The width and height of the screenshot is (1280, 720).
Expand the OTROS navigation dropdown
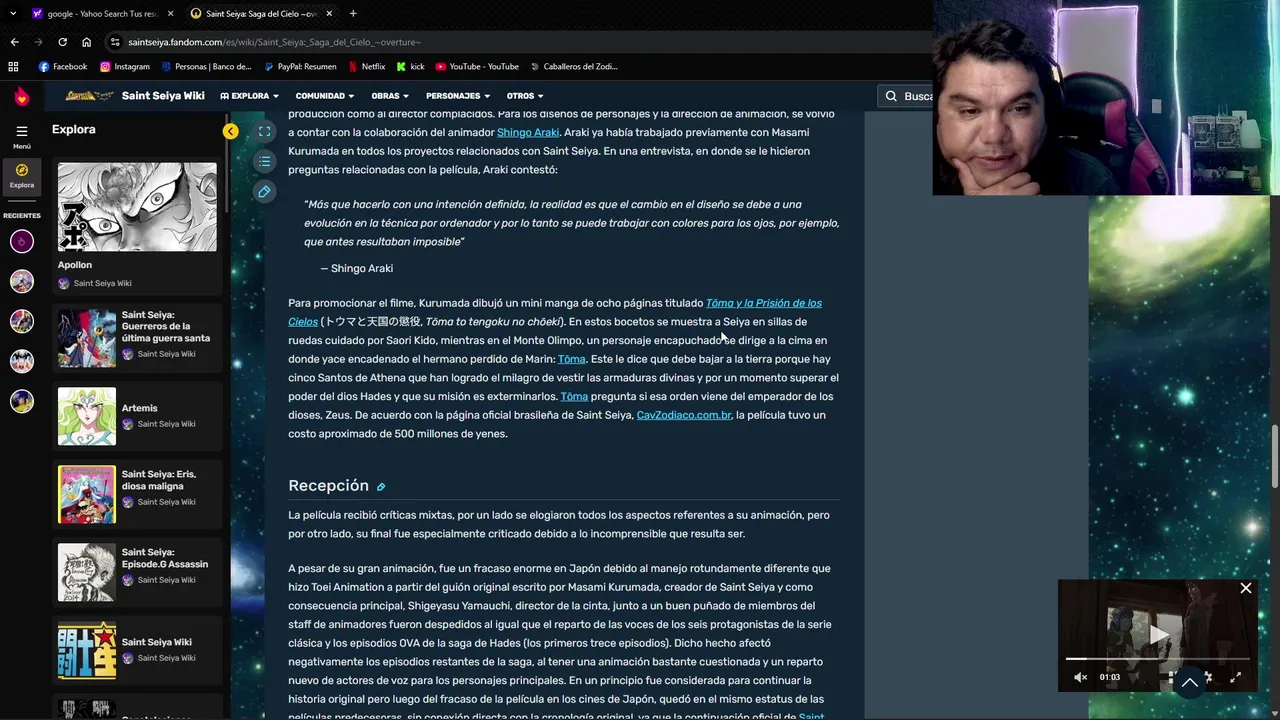[525, 96]
